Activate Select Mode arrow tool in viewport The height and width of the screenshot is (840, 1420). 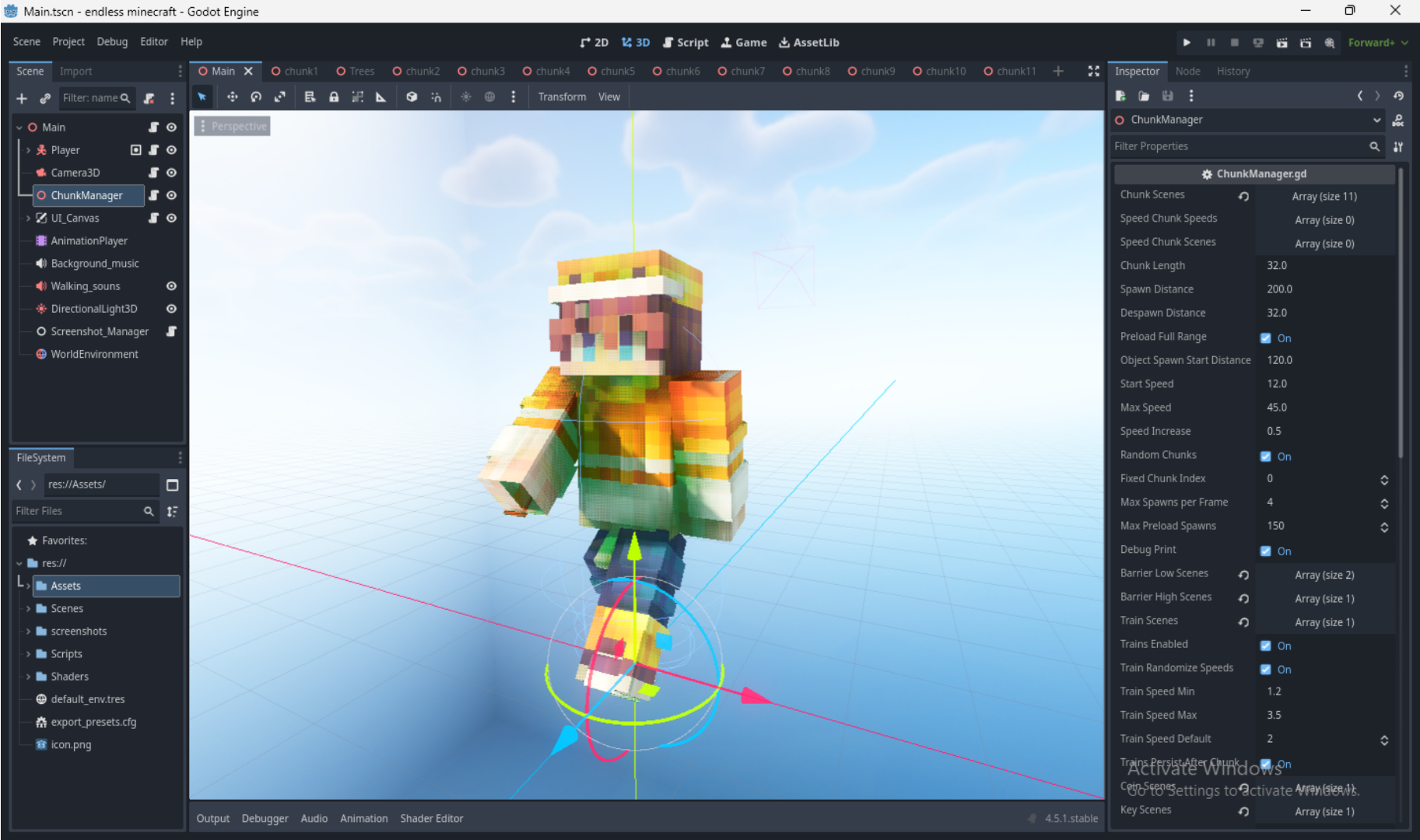coord(202,96)
